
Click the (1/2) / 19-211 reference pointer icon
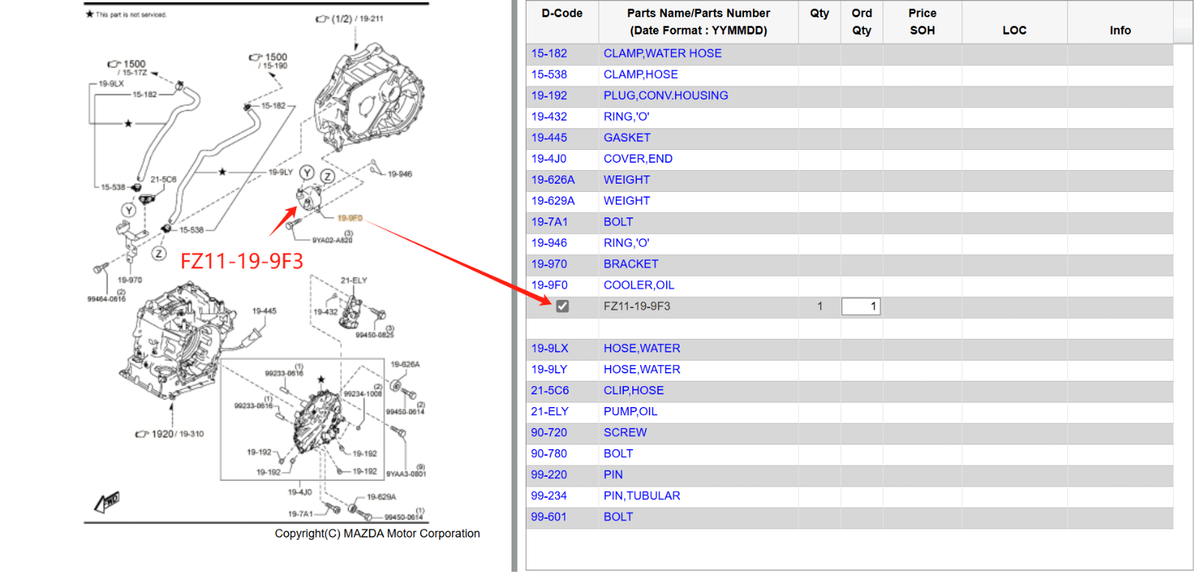320,19
